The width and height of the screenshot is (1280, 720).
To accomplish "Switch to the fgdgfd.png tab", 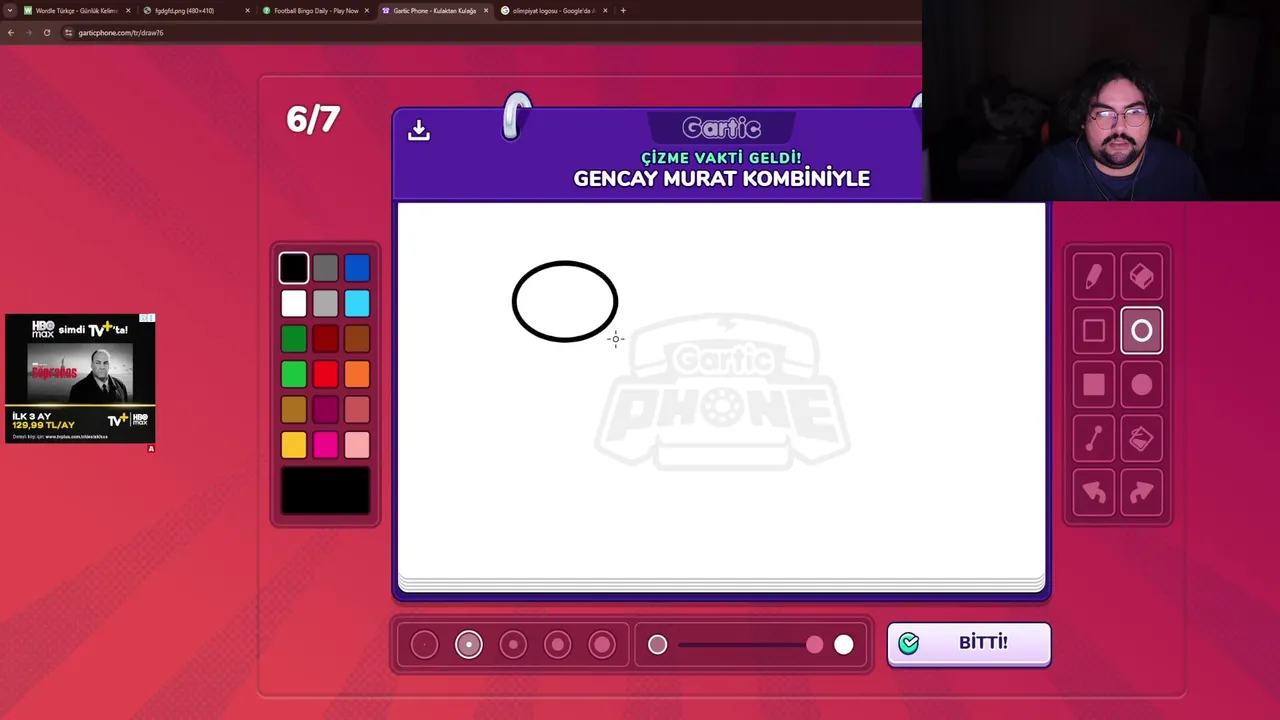I will [x=195, y=10].
